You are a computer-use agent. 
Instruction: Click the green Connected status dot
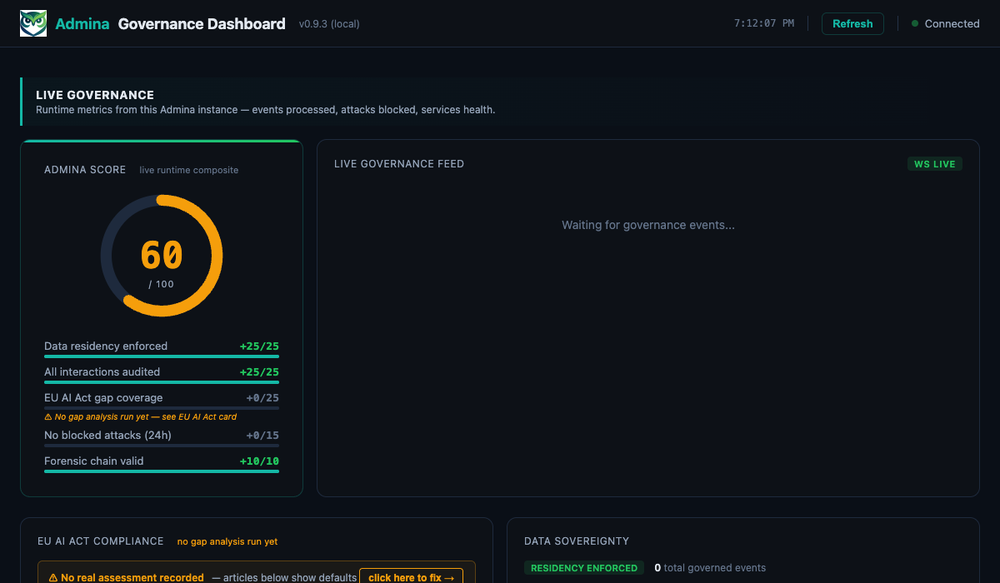click(915, 24)
